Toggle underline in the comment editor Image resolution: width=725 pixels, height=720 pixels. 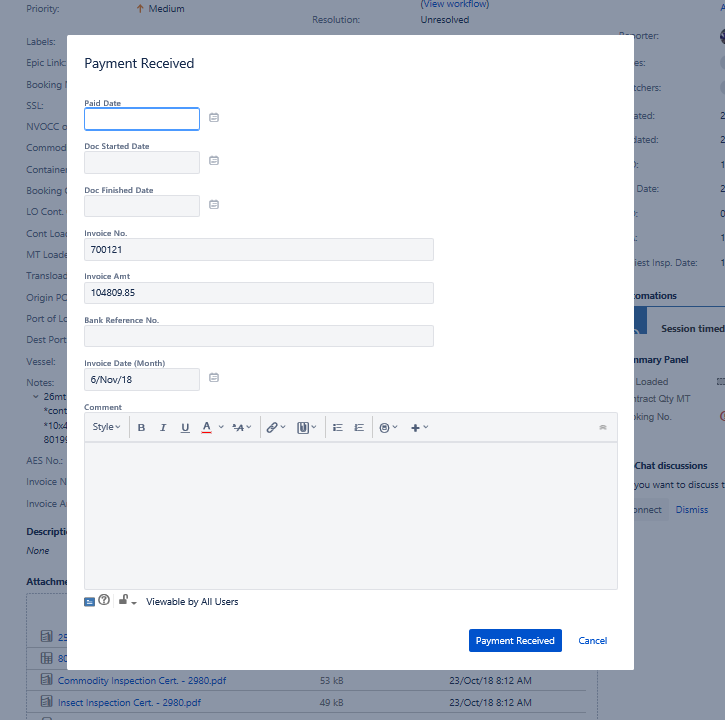[x=185, y=428]
